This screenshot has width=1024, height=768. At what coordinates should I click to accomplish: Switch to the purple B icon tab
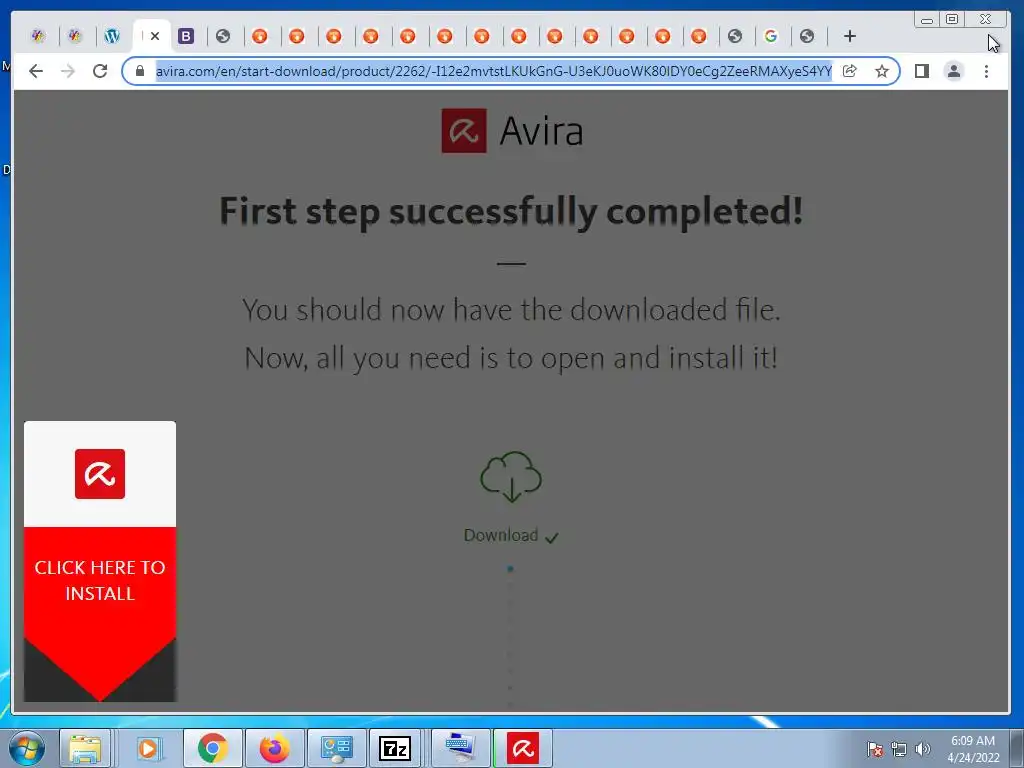click(x=186, y=36)
